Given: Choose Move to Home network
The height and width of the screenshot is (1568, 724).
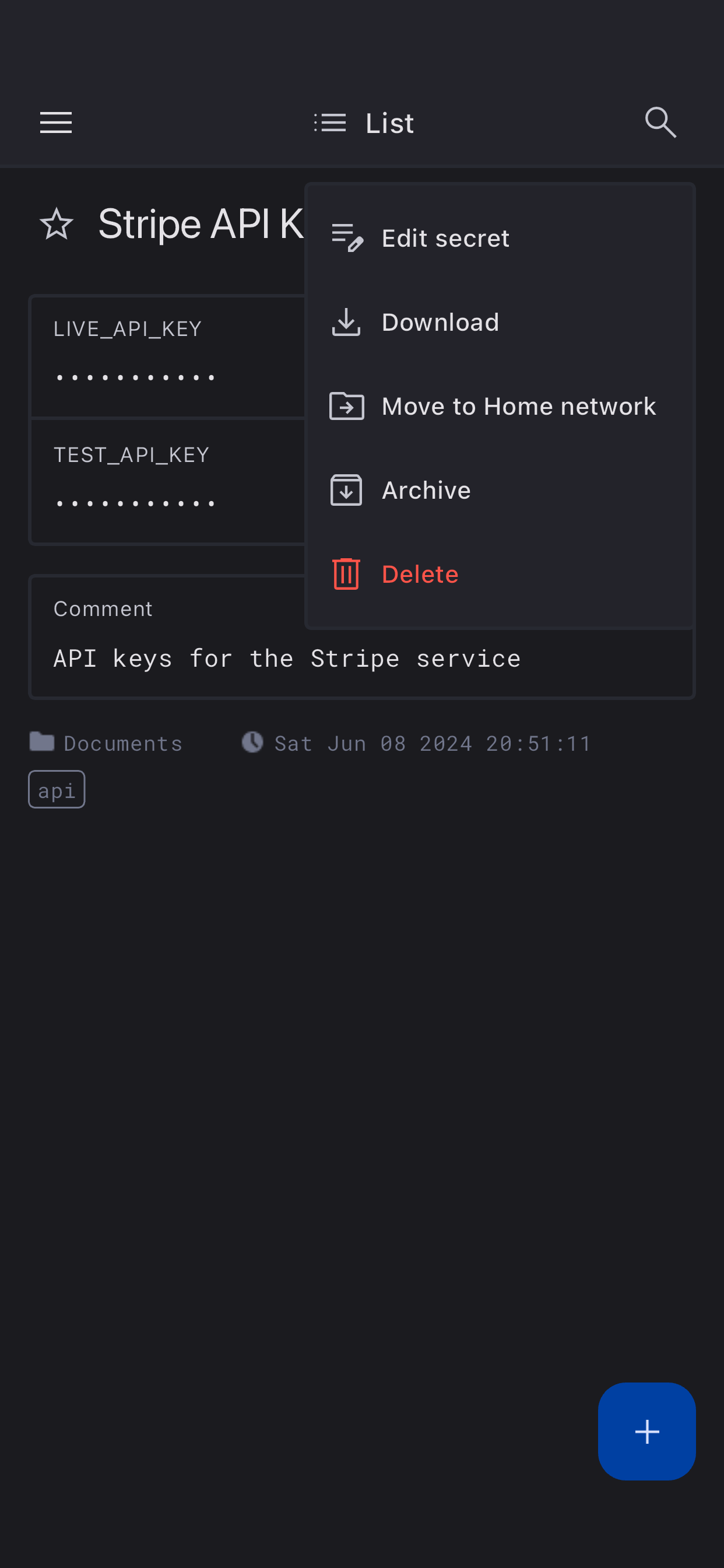Looking at the screenshot, I should pyautogui.click(x=518, y=406).
